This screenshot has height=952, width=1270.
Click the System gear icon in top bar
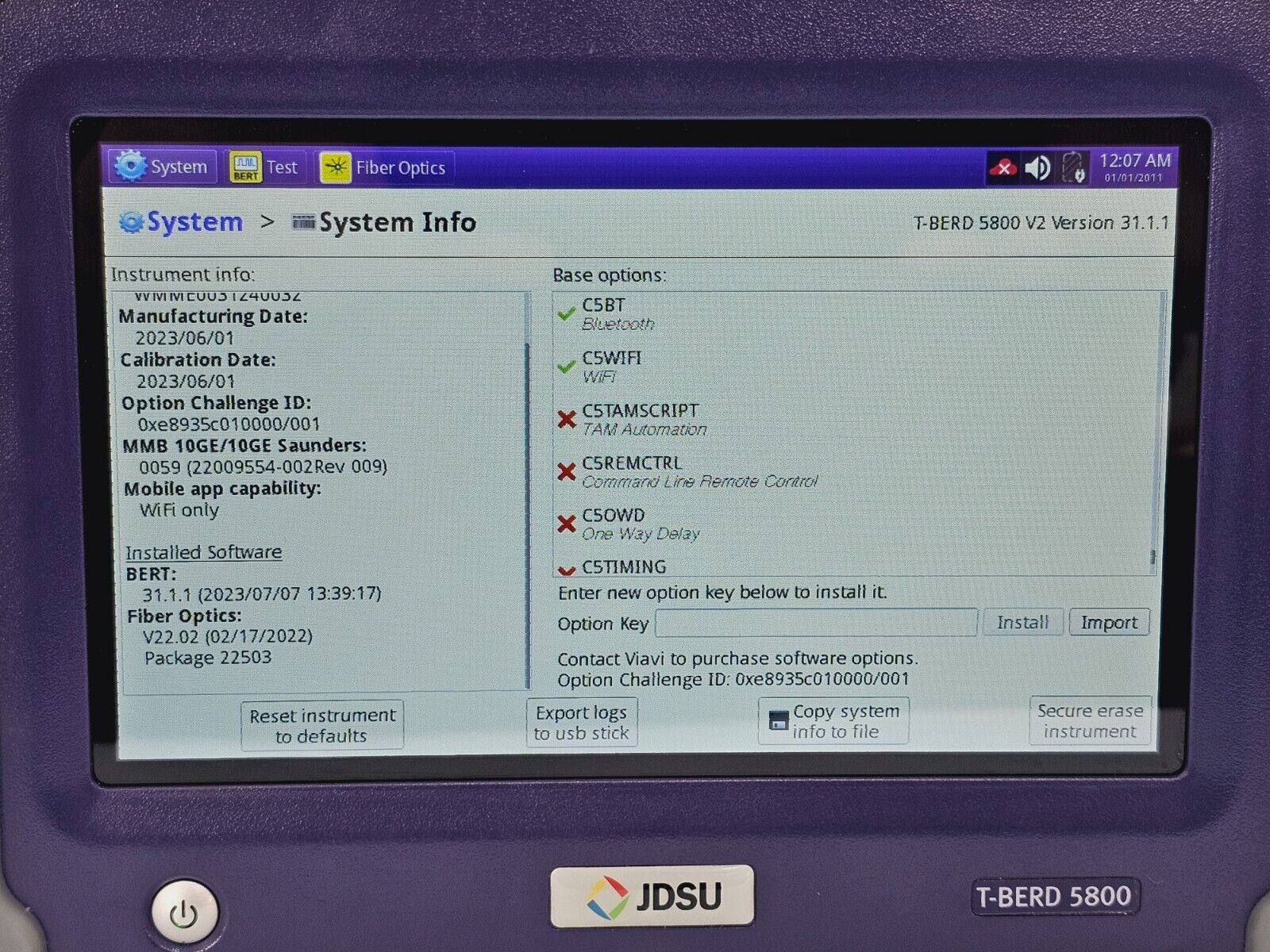click(130, 167)
